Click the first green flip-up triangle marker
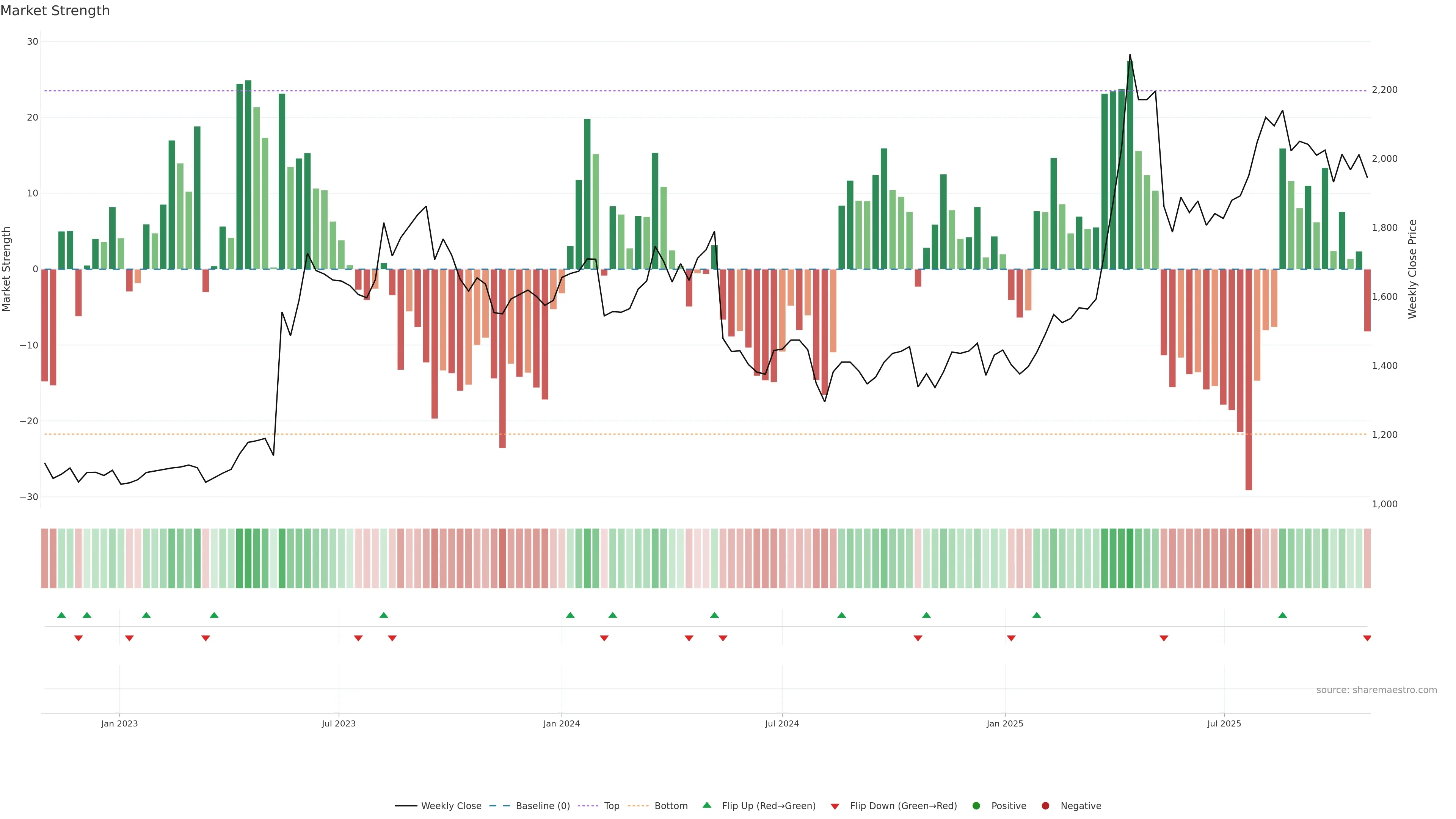1456x819 pixels. coord(61,615)
